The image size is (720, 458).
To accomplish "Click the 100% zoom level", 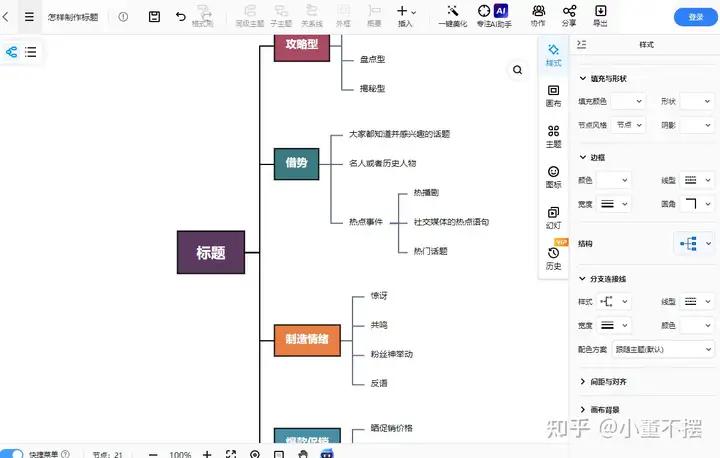I will click(x=180, y=454).
